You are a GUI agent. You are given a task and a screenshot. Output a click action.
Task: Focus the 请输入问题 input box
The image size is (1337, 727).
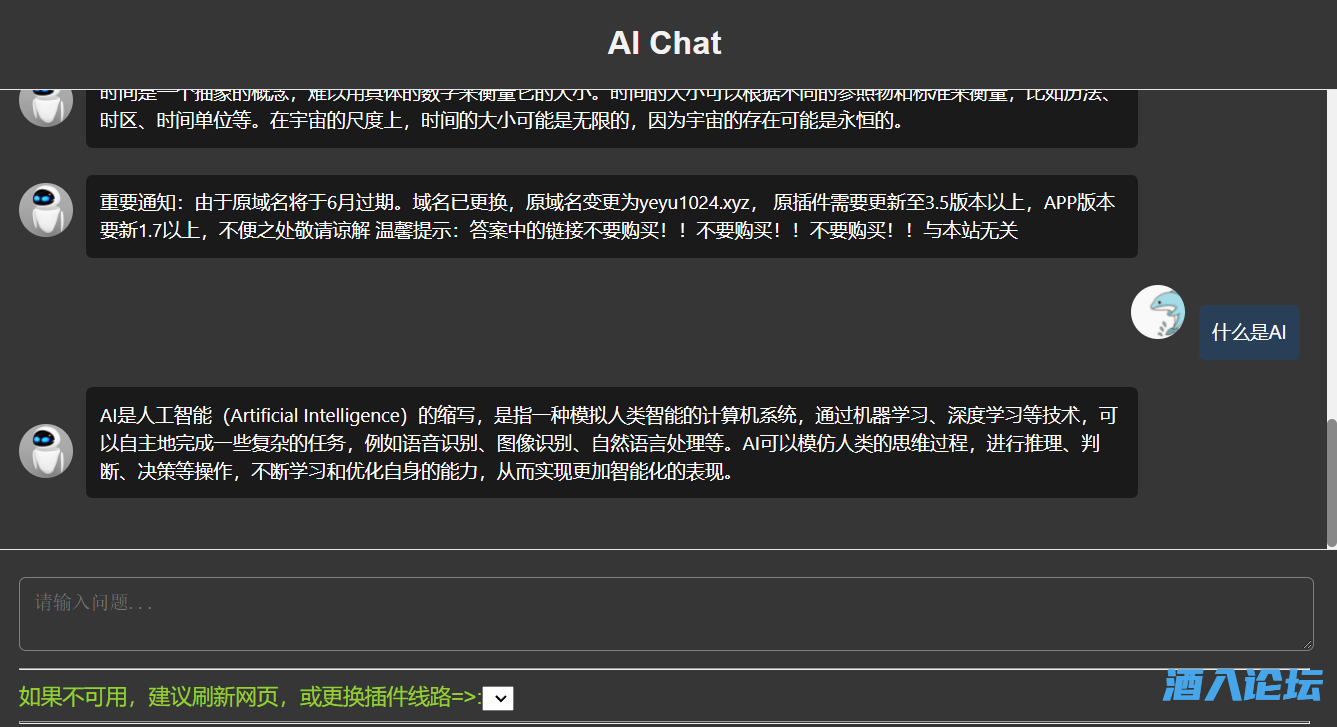point(665,613)
